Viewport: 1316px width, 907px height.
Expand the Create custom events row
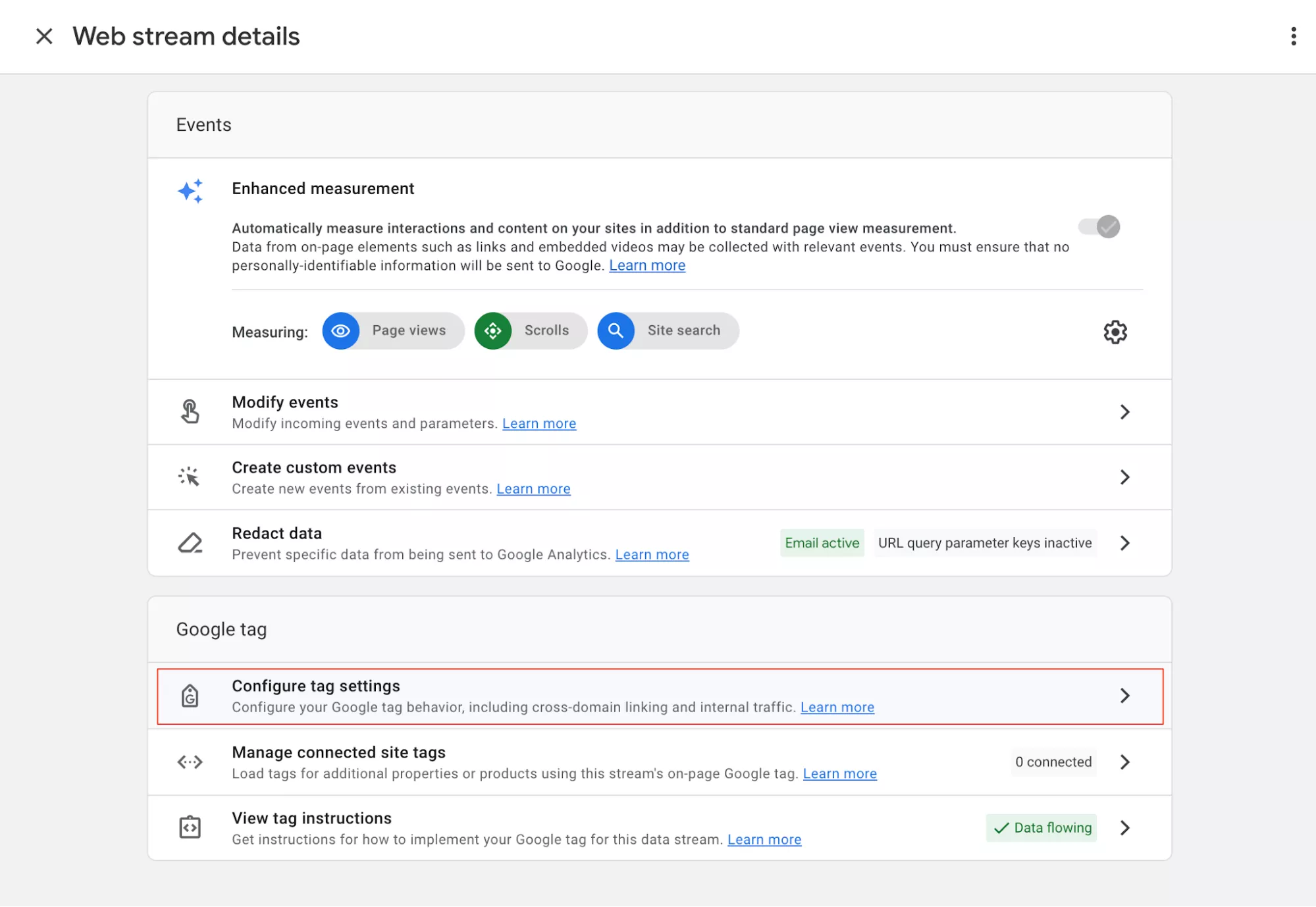(x=1124, y=477)
